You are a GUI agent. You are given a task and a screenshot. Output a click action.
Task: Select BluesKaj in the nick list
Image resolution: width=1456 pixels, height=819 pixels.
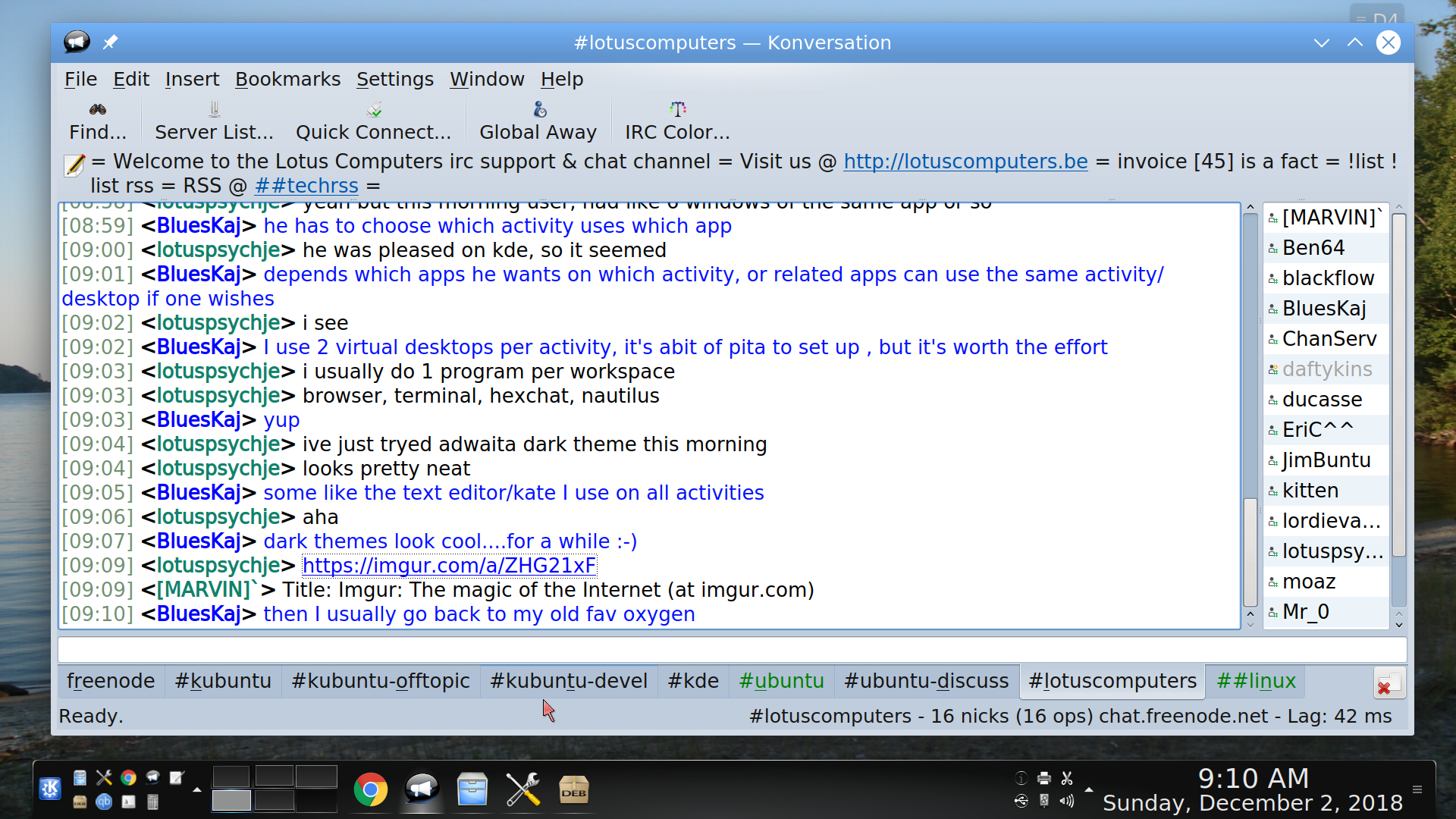1326,309
